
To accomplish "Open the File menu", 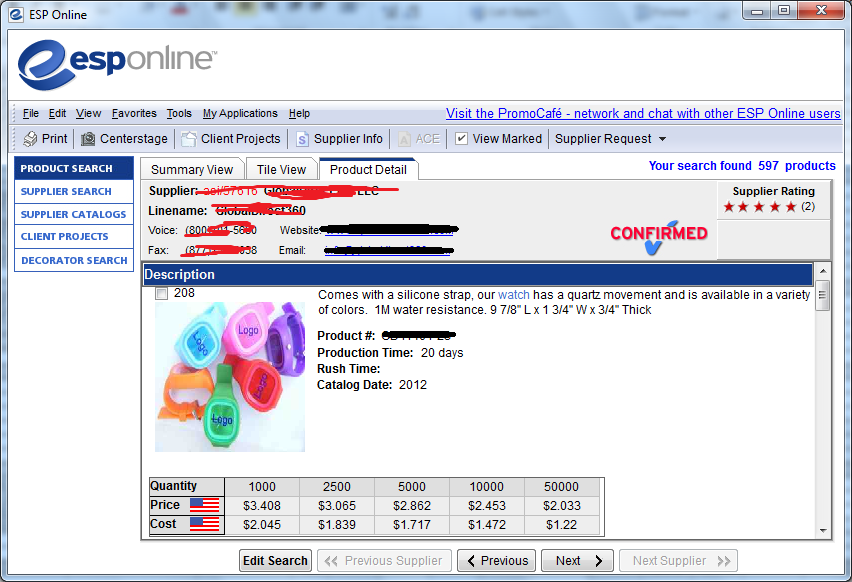I will [x=30, y=113].
